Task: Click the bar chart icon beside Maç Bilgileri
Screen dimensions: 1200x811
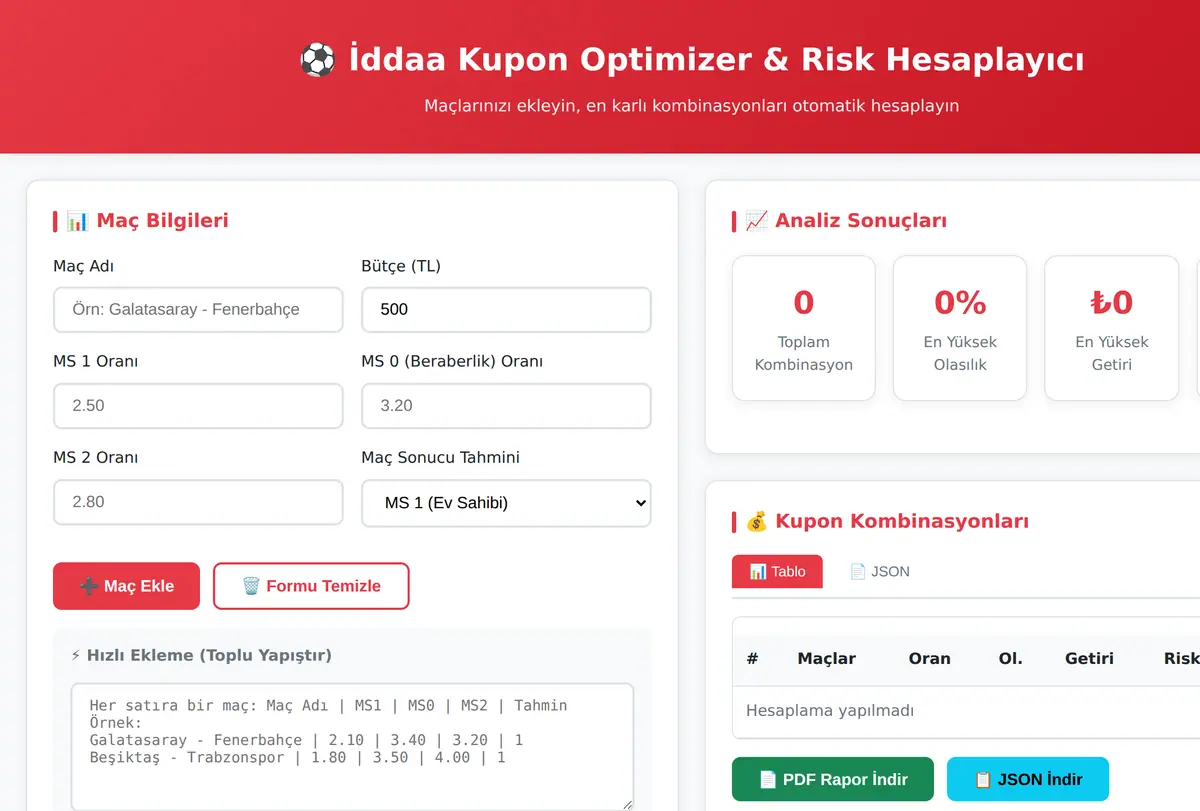Action: point(77,220)
